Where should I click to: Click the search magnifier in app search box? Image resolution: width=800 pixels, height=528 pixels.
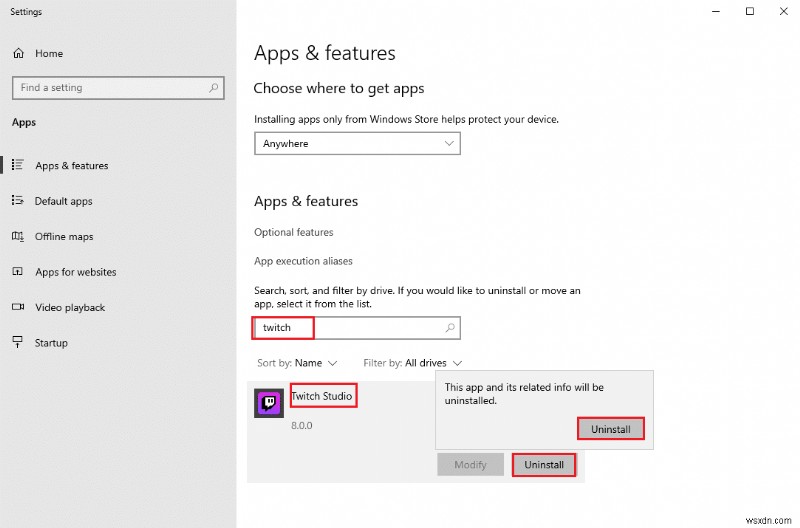coord(450,328)
